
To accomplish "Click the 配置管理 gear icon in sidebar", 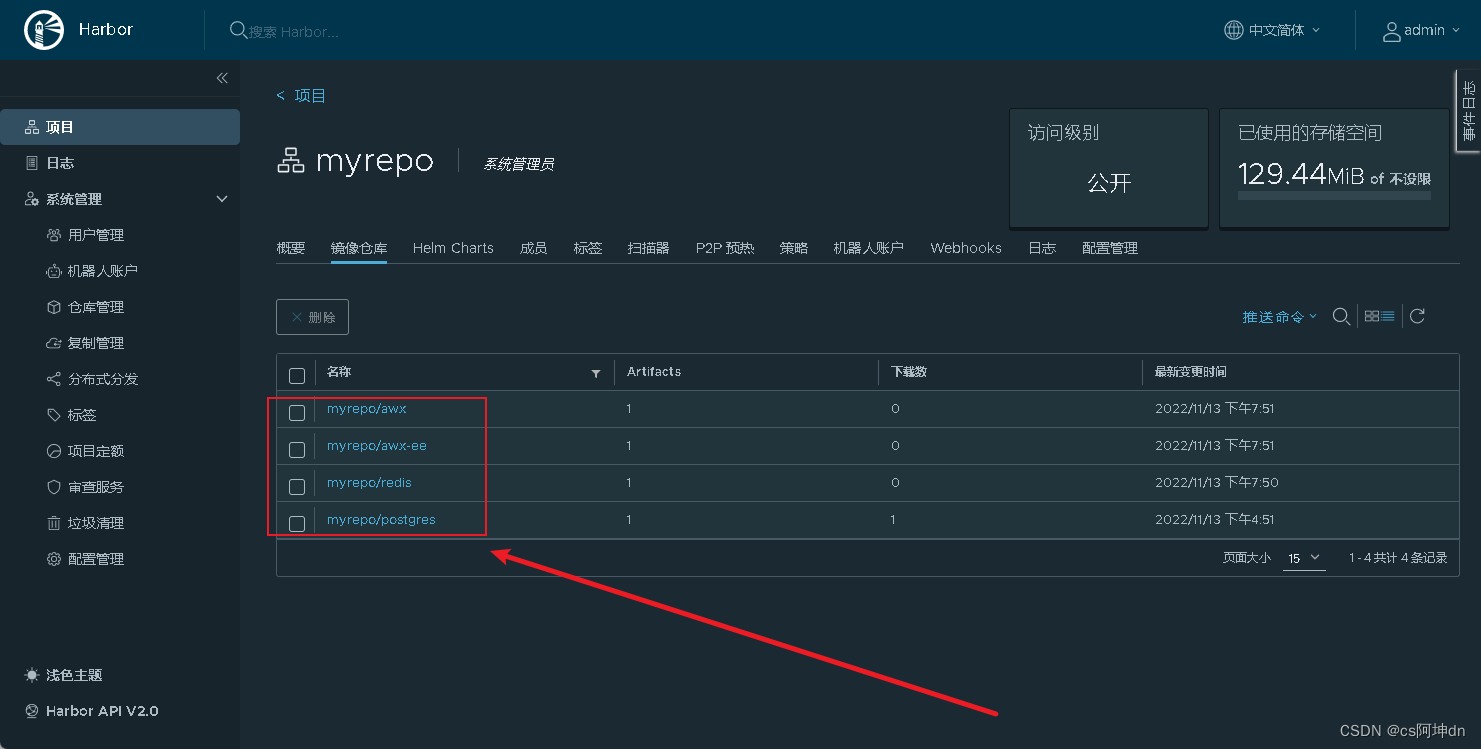I will (54, 559).
